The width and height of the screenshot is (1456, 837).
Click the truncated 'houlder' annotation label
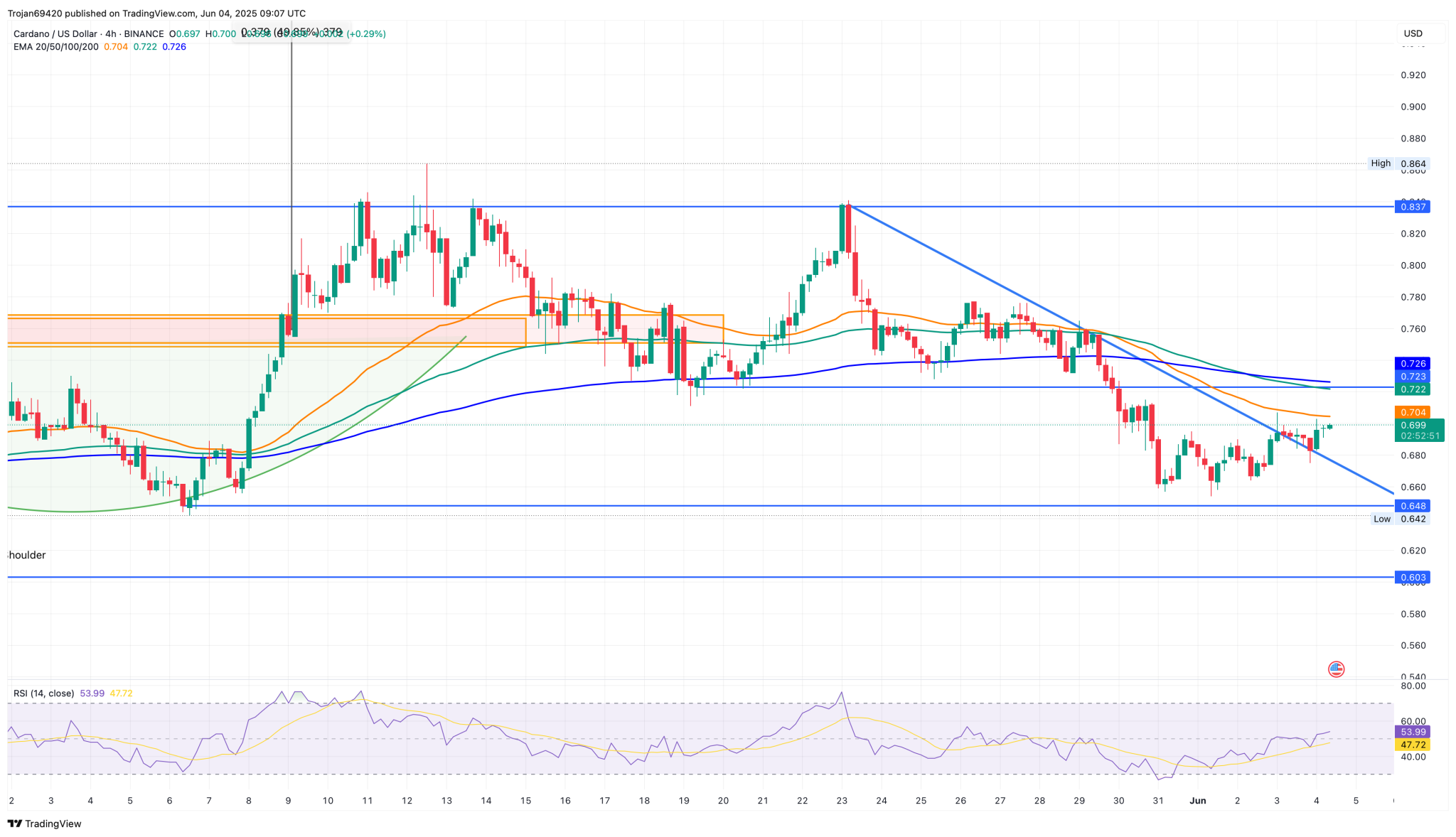click(x=26, y=555)
